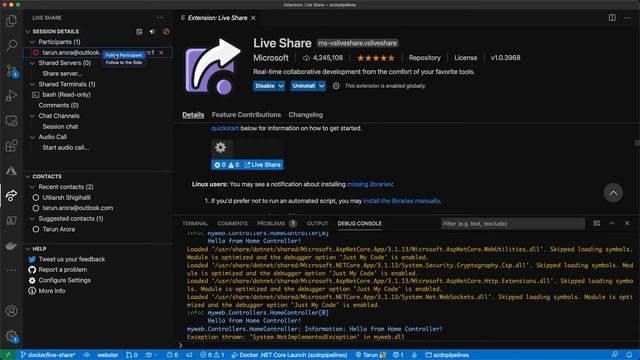Open editor more actions ellipsis

(x=627, y=18)
